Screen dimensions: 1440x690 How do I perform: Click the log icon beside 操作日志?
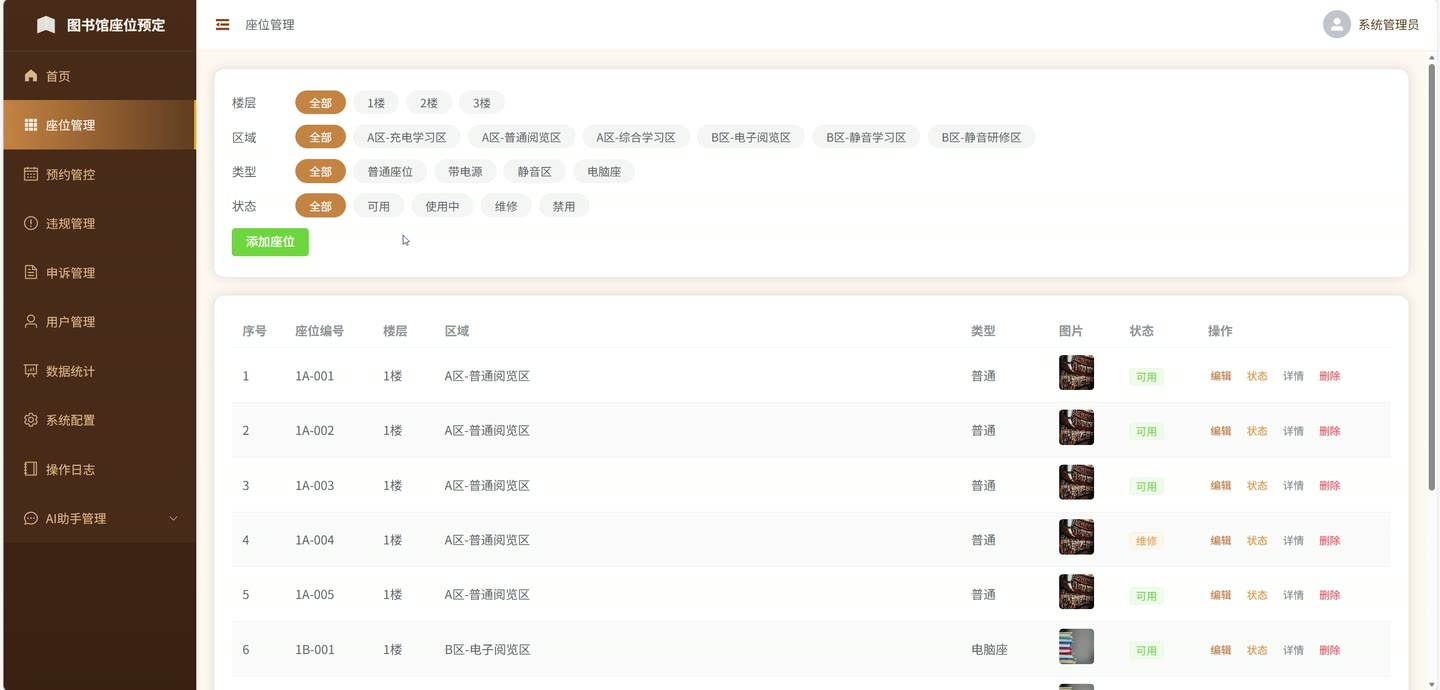tap(31, 468)
